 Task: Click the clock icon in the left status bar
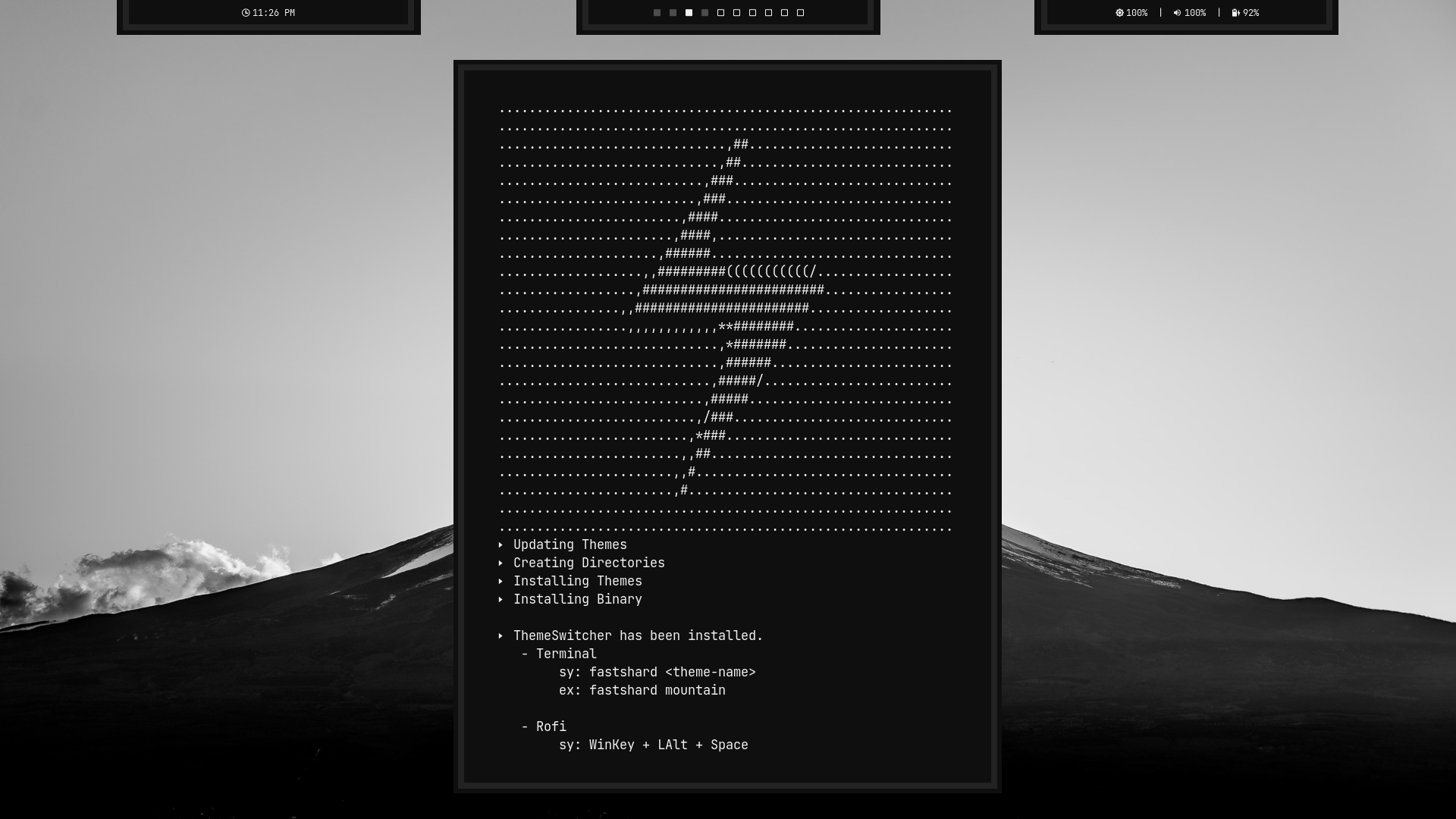(x=246, y=13)
